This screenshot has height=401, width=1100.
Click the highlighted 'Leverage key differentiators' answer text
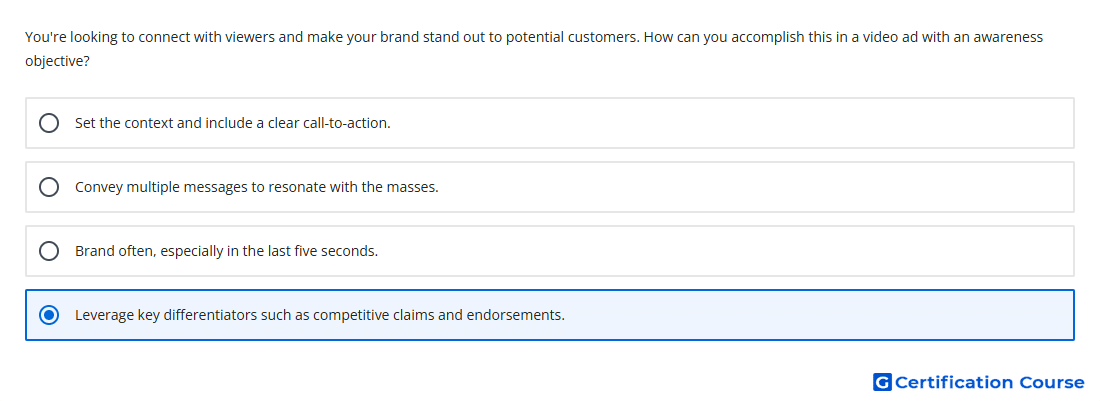[320, 315]
